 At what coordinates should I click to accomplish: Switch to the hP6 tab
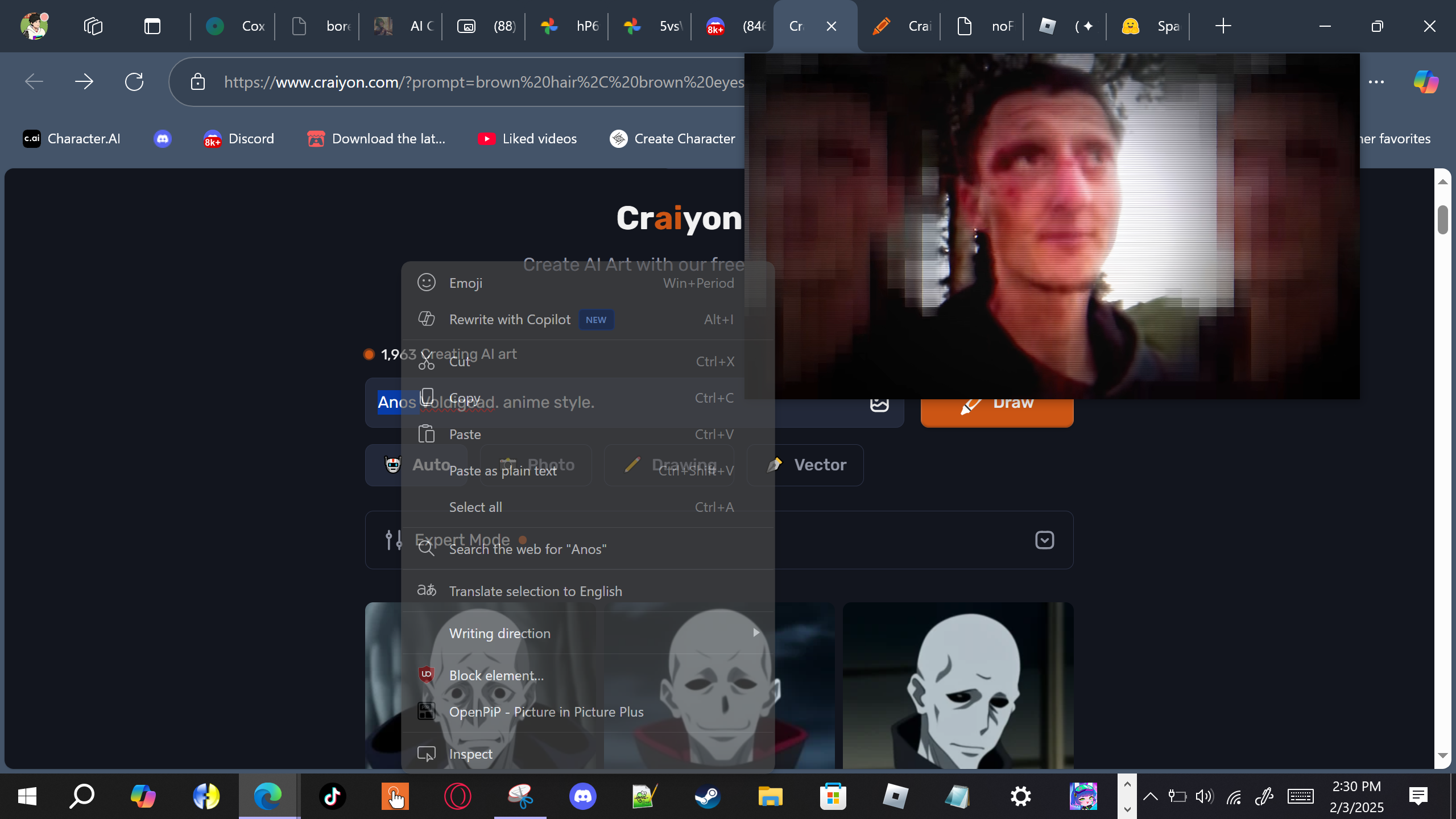tap(569, 26)
